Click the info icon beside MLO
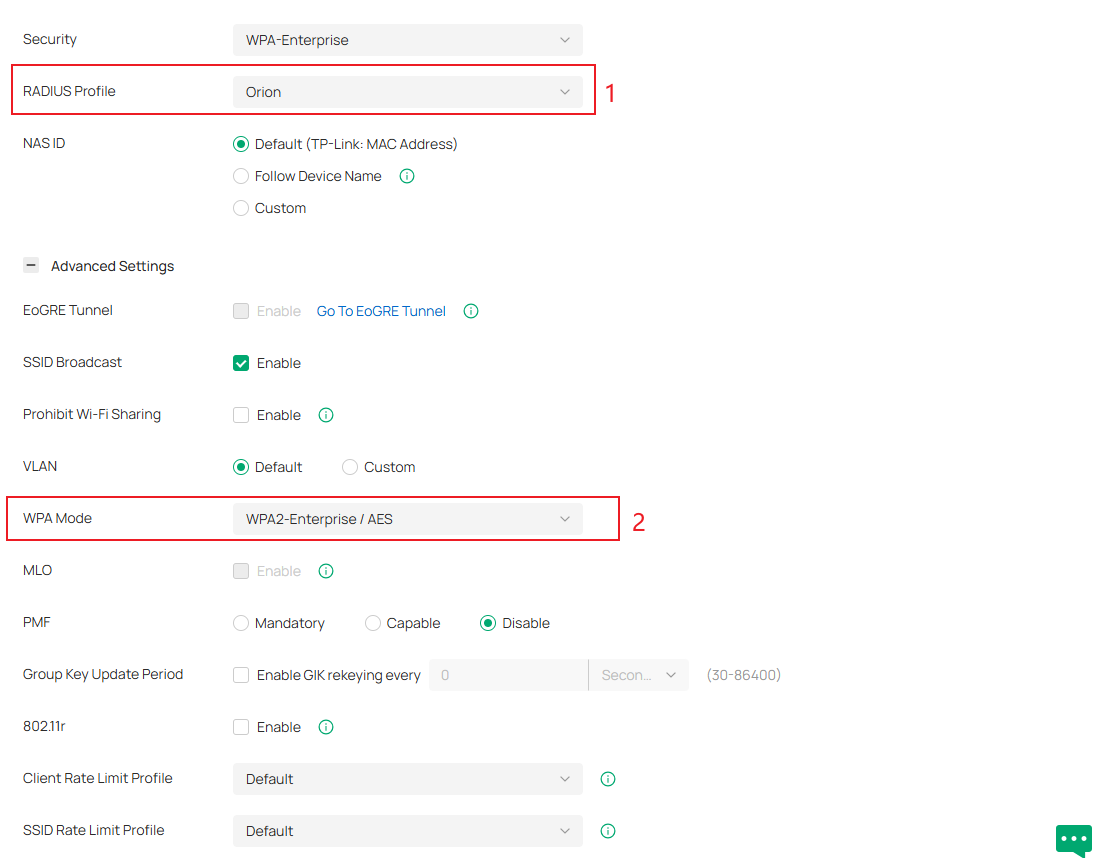 click(x=325, y=570)
